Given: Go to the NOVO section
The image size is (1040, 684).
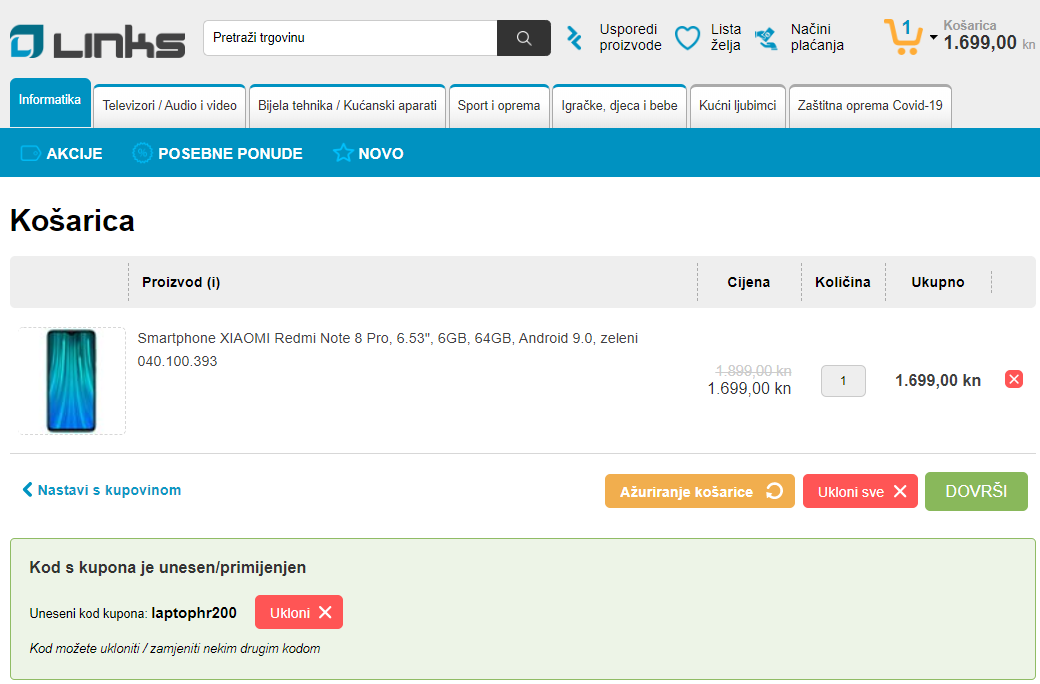Looking at the screenshot, I should [x=369, y=153].
